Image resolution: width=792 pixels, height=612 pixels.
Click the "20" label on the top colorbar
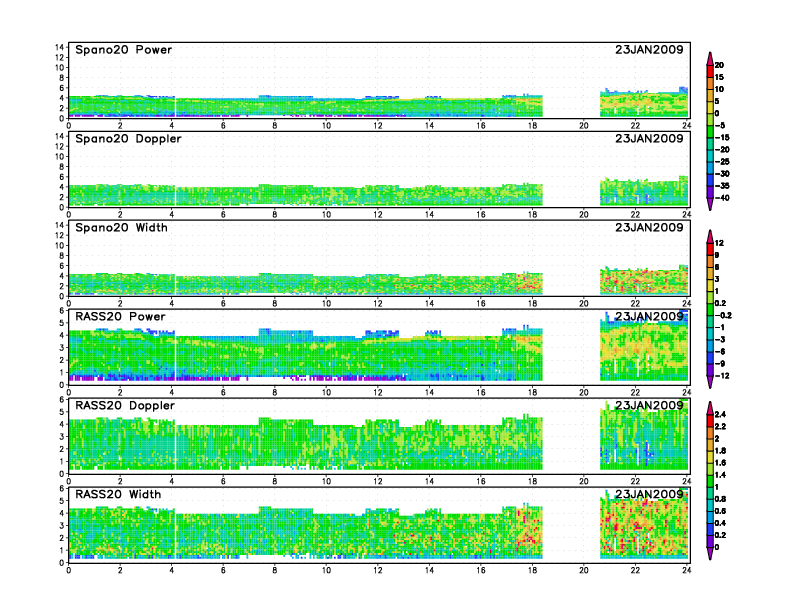[719, 65]
